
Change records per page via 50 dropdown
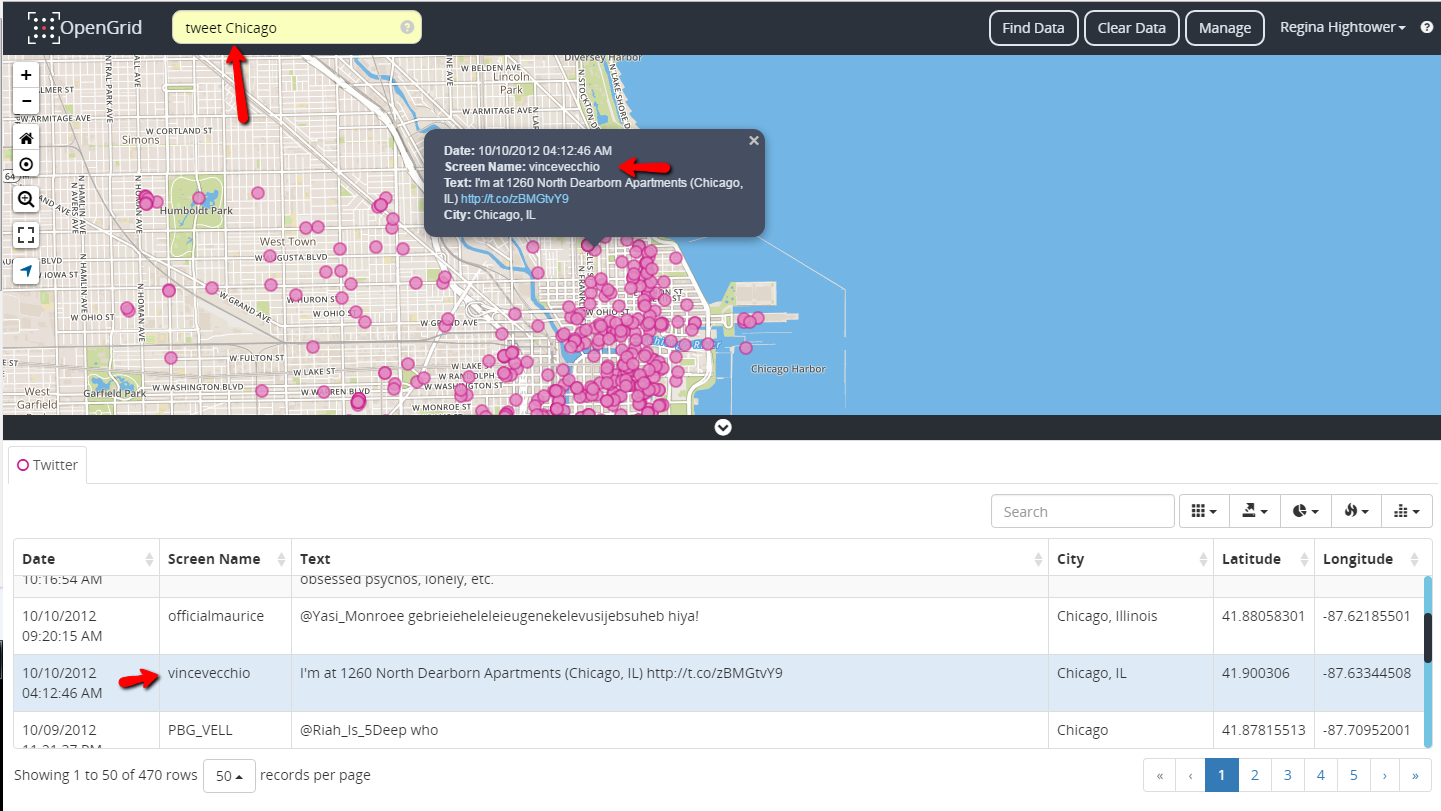[x=229, y=776]
